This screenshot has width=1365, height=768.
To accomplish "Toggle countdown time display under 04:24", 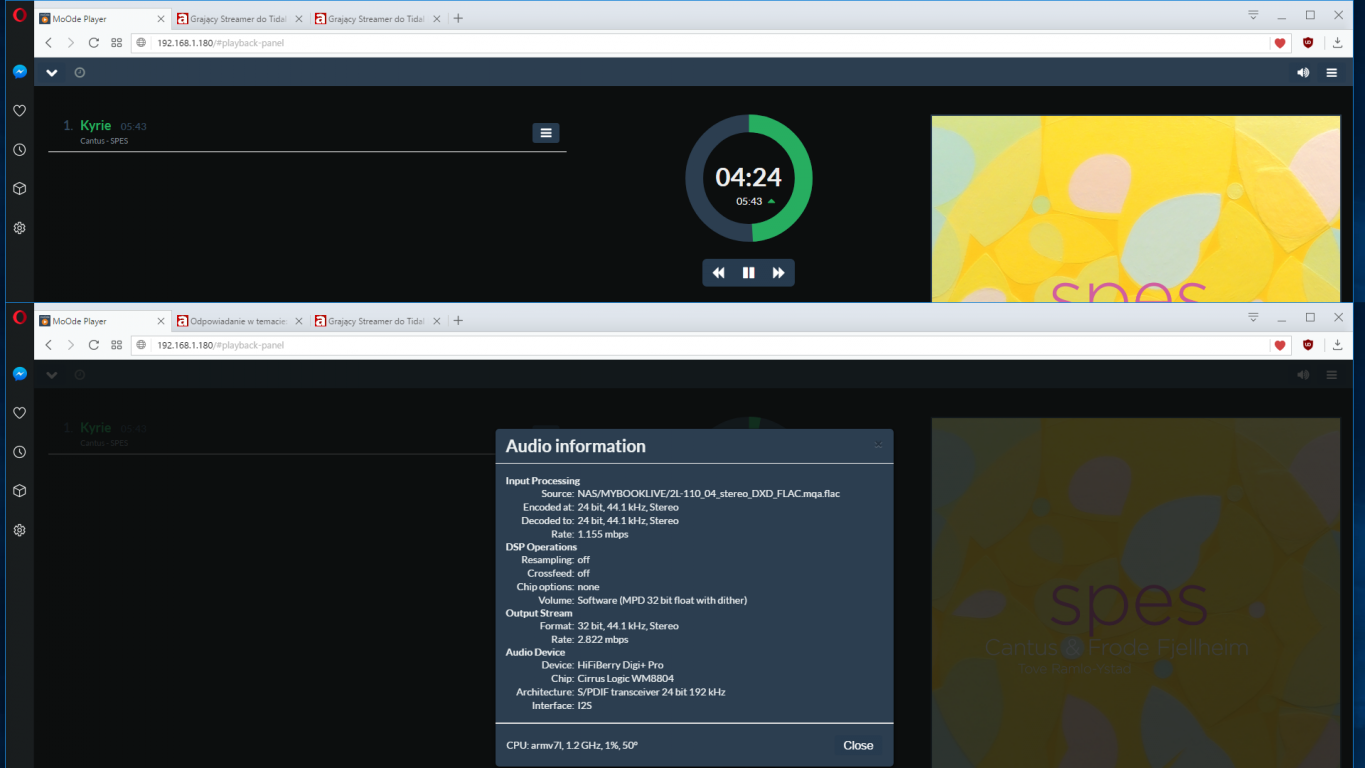I will [x=755, y=201].
